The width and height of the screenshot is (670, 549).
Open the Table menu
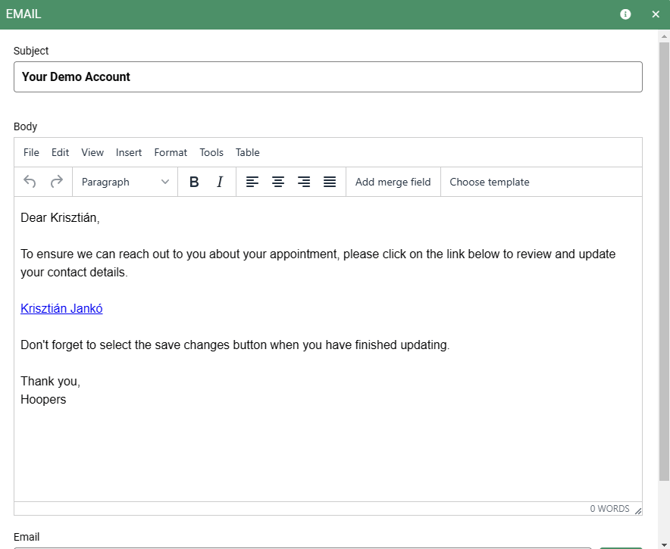247,153
